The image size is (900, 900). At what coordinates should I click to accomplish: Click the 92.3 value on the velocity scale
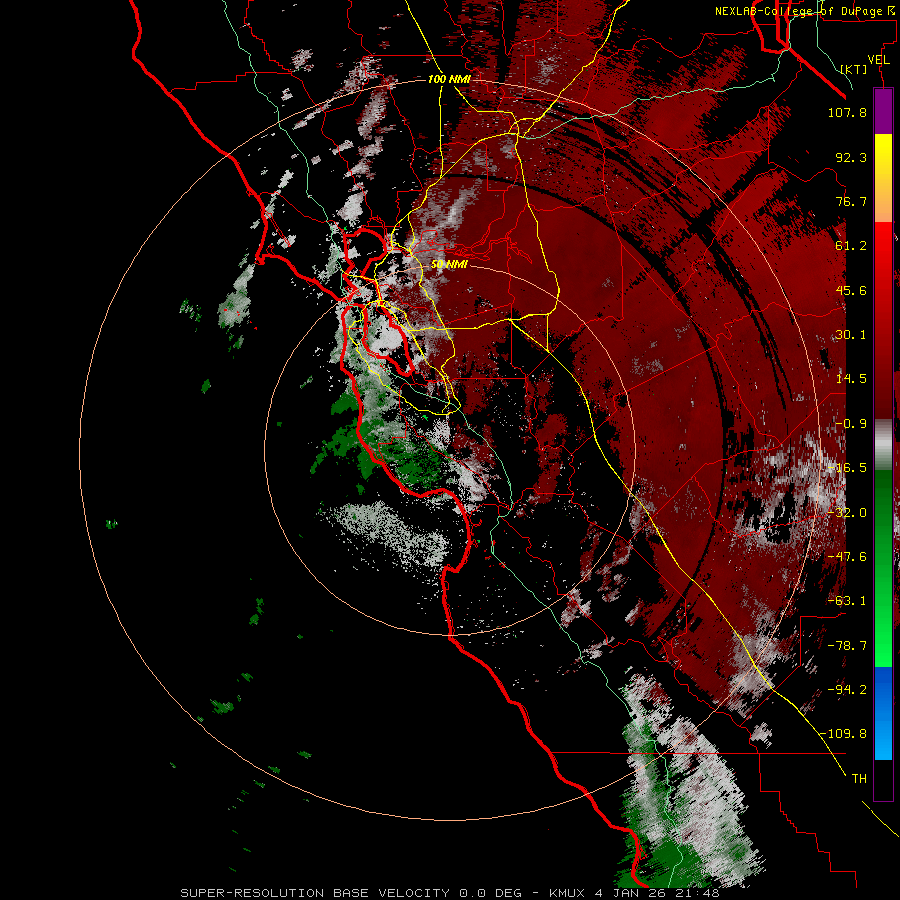pos(851,157)
